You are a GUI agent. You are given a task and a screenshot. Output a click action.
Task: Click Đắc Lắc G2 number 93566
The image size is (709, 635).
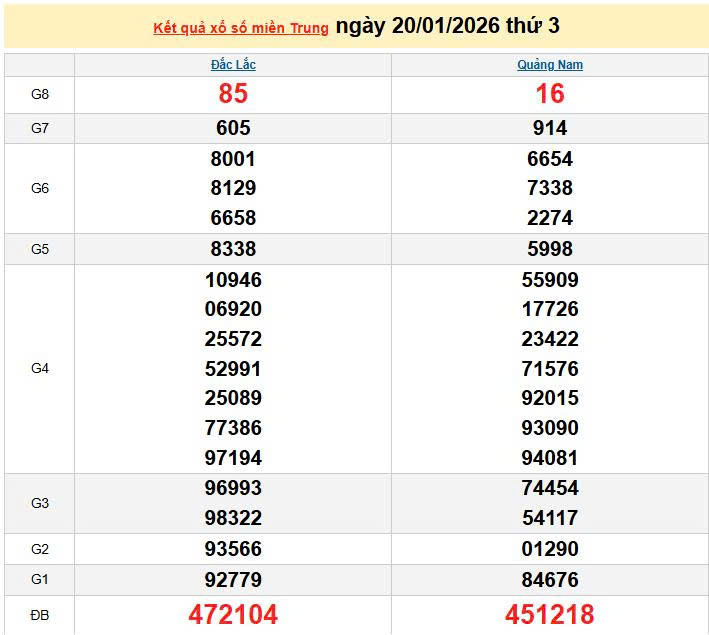click(x=233, y=549)
